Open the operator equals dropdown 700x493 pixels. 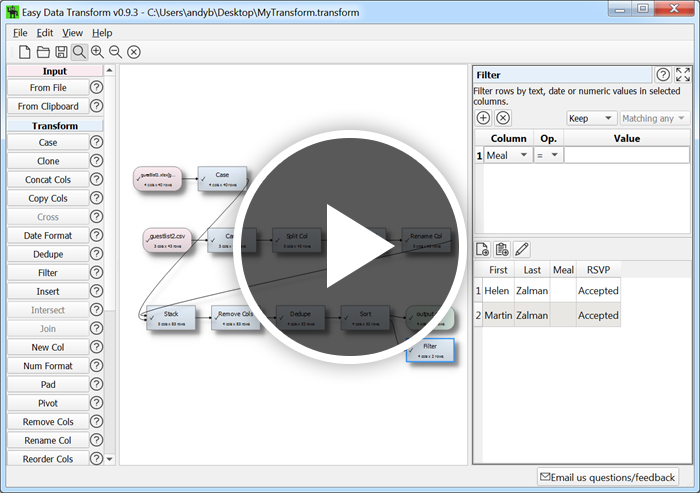click(x=548, y=155)
